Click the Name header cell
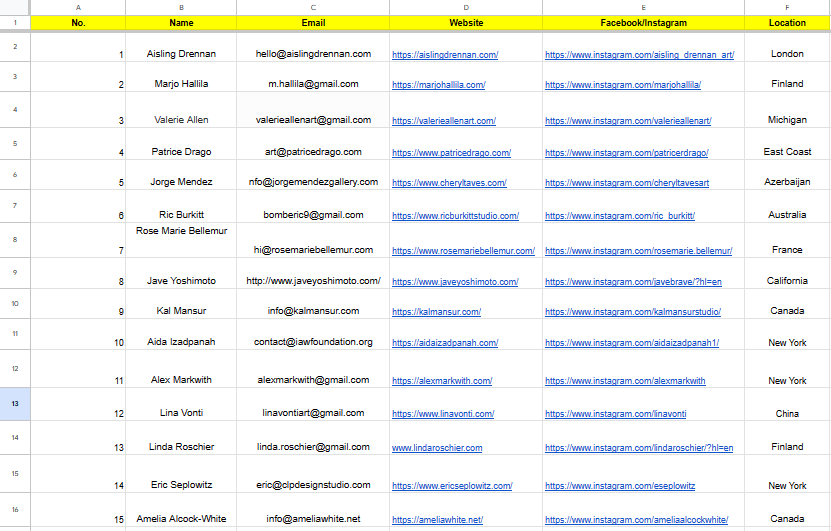This screenshot has width=831, height=531. [181, 23]
